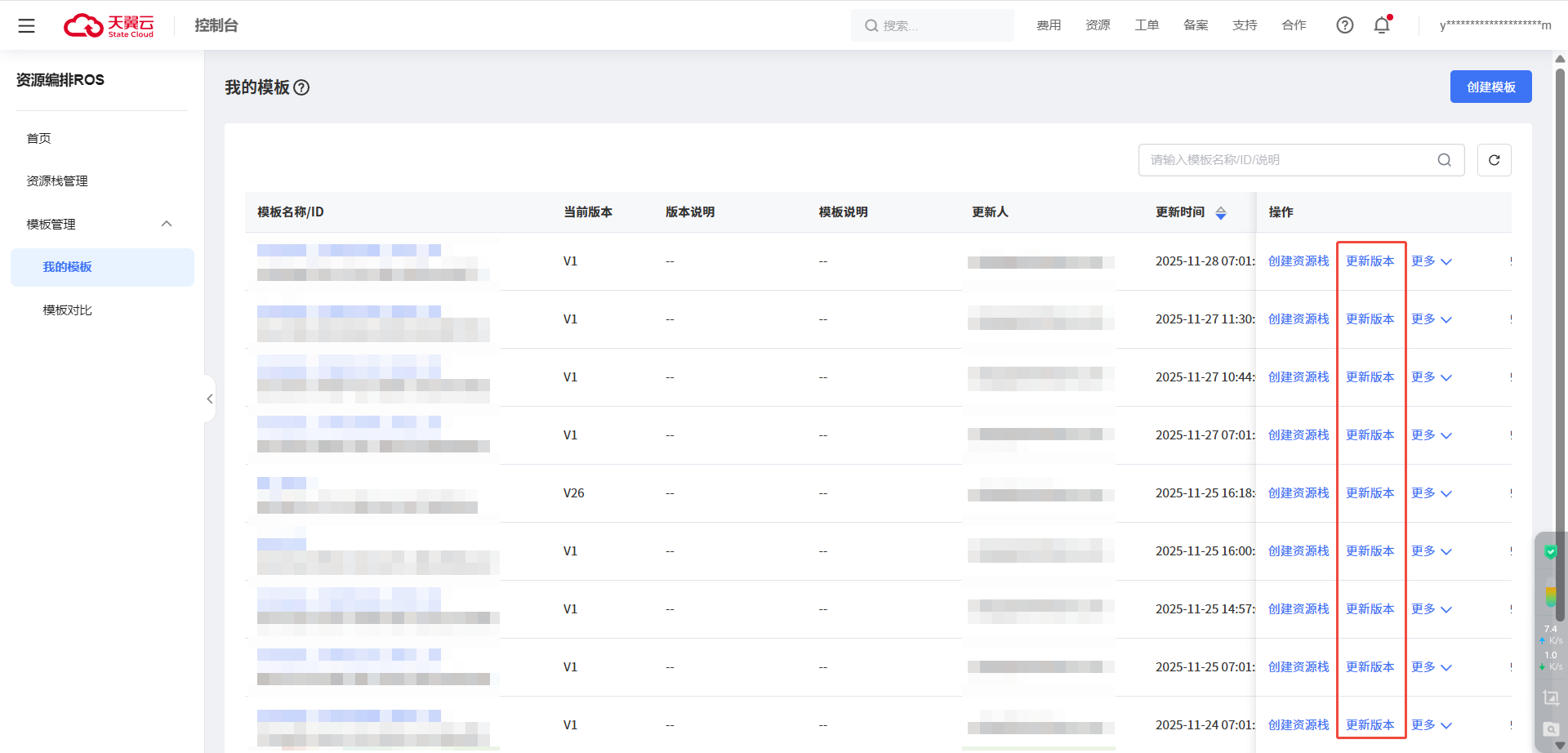This screenshot has height=753, width=1568.
Task: Sort by 更新时间 column
Action: point(1220,212)
